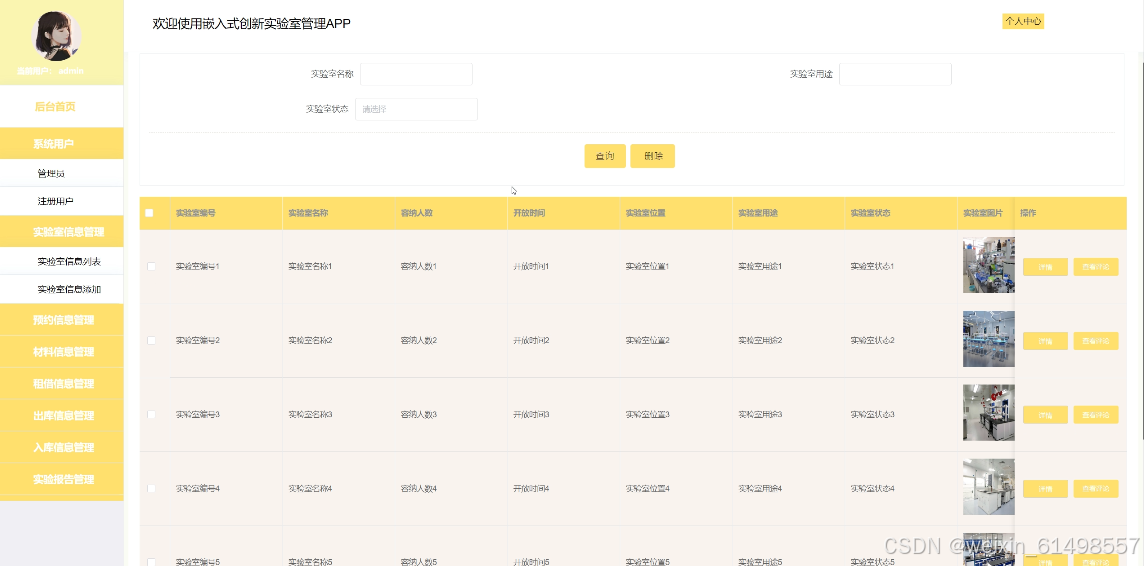Screen dimensions: 1144x566
Task: Check the box for row 实验室编号4
Action: pos(151,488)
